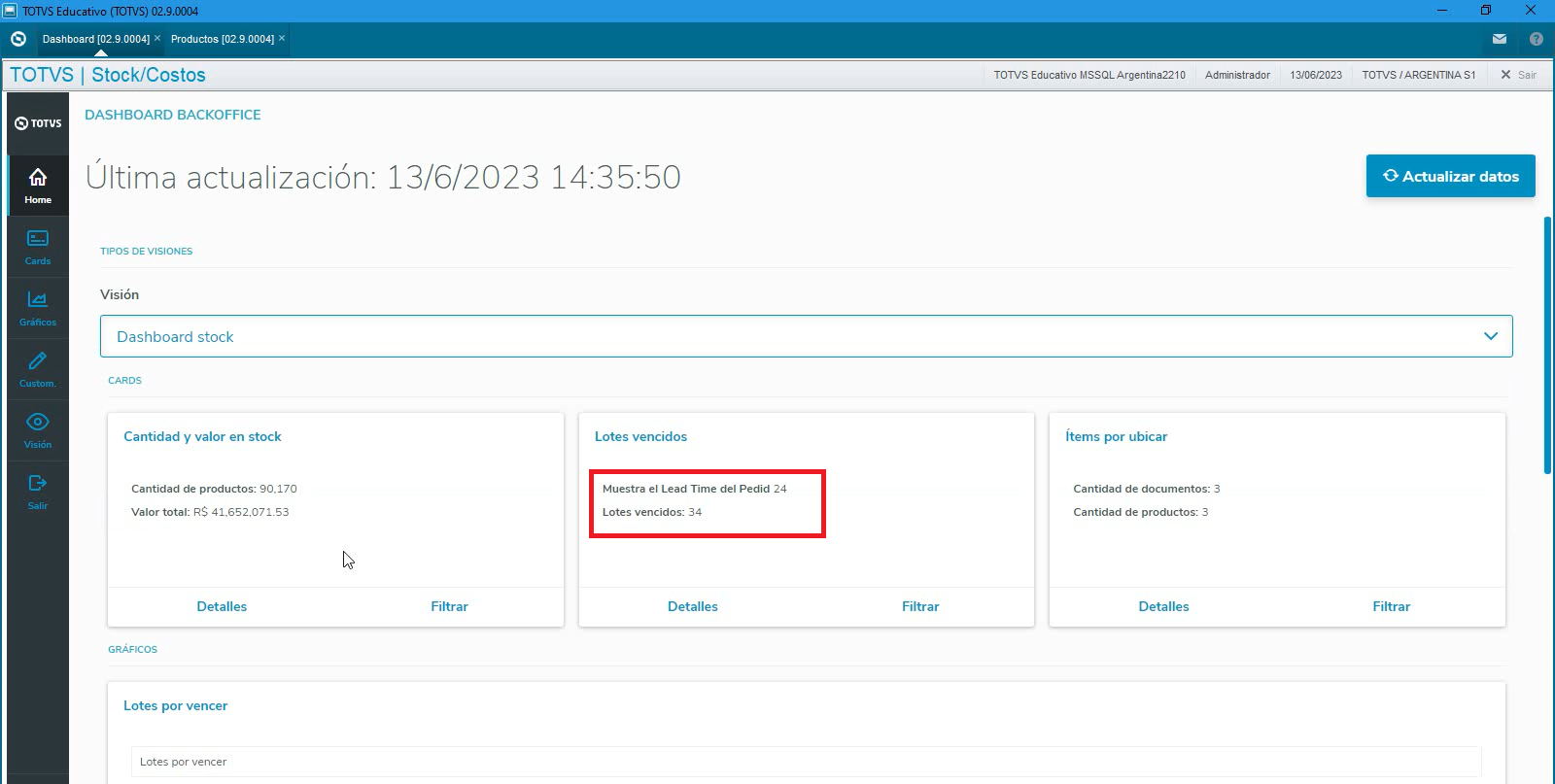The image size is (1555, 784).
Task: Open Cards section in sidebar
Action: point(38,247)
